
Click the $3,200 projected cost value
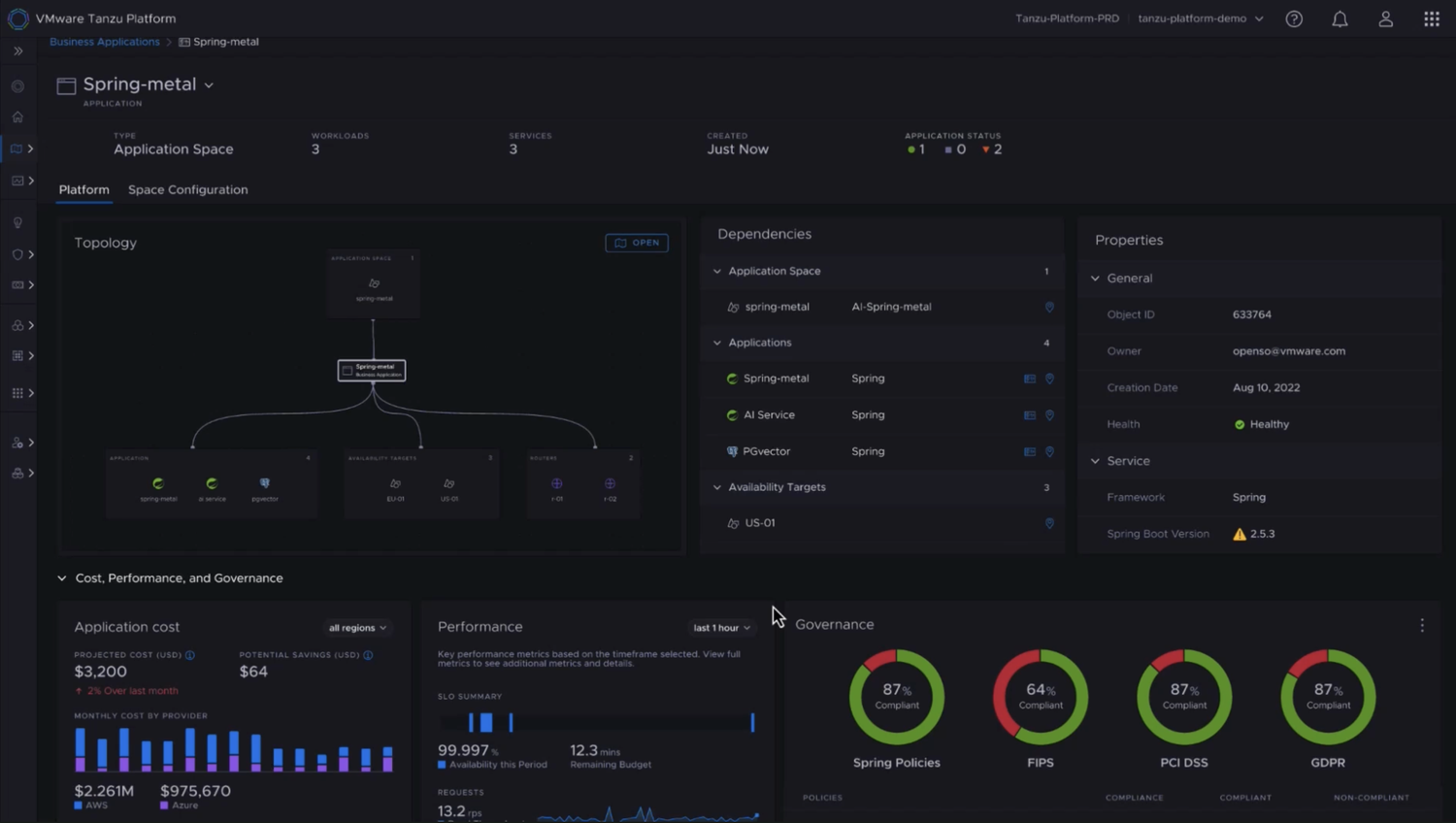tap(100, 672)
